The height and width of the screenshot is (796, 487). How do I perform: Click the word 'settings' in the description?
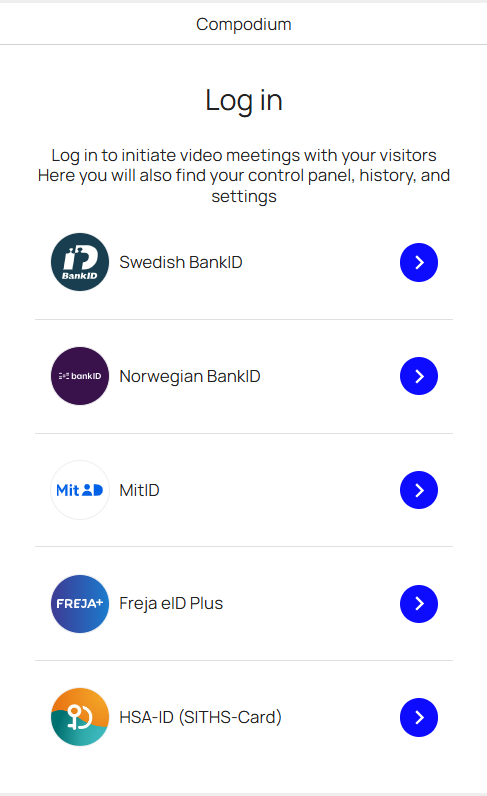coord(244,196)
